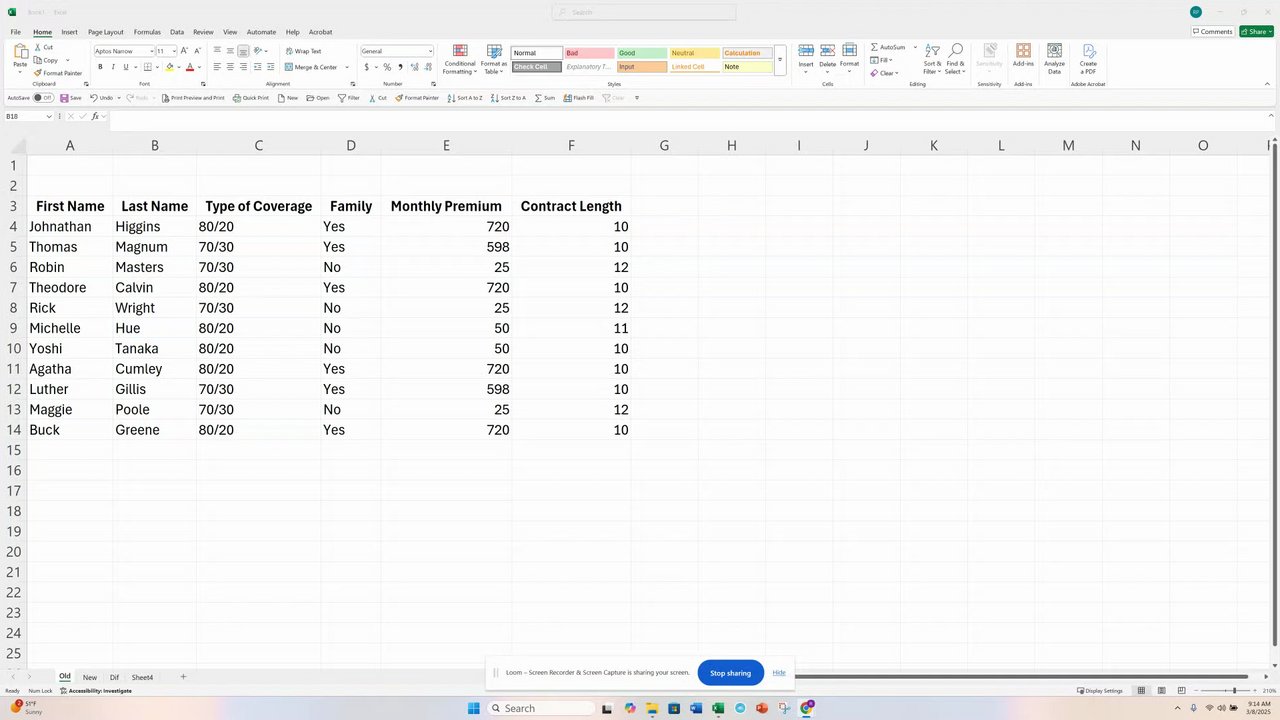Open Find & Select menu
This screenshot has width=1280, height=720.
(956, 60)
